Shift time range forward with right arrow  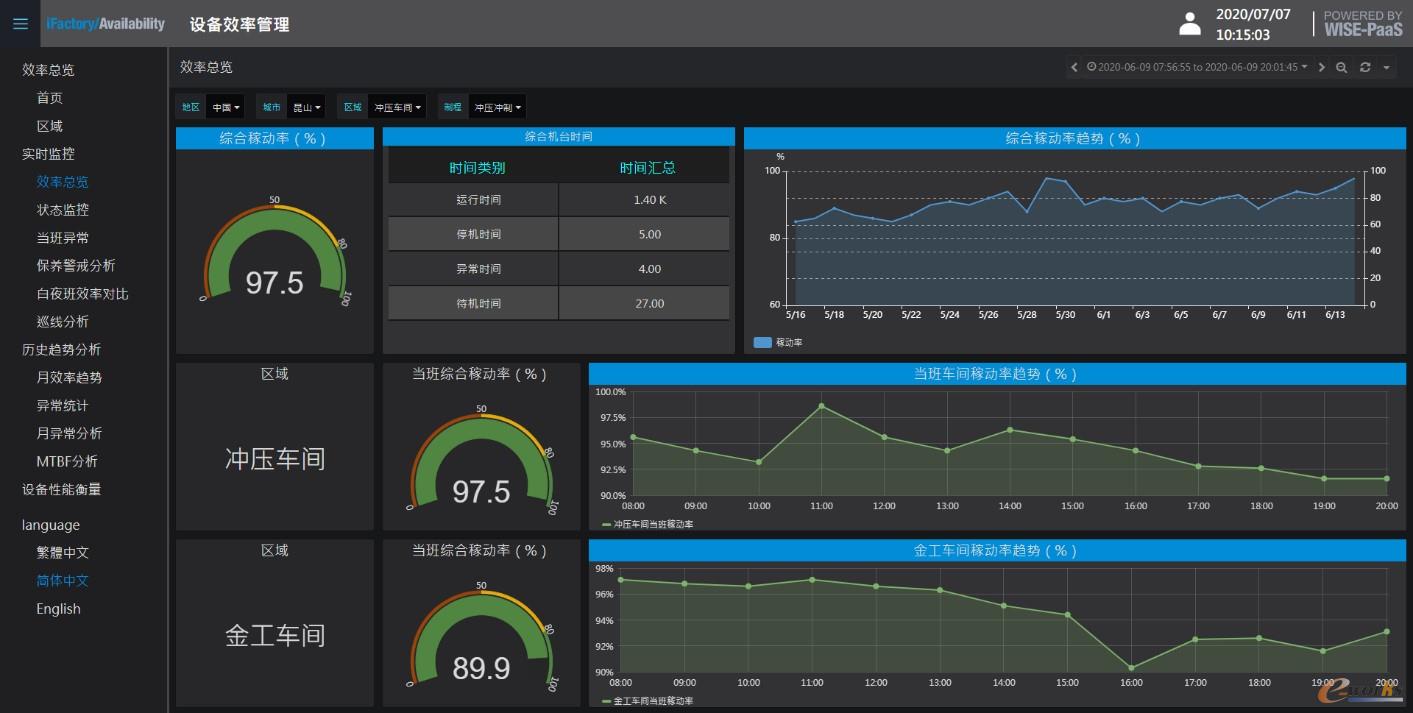coord(1321,68)
